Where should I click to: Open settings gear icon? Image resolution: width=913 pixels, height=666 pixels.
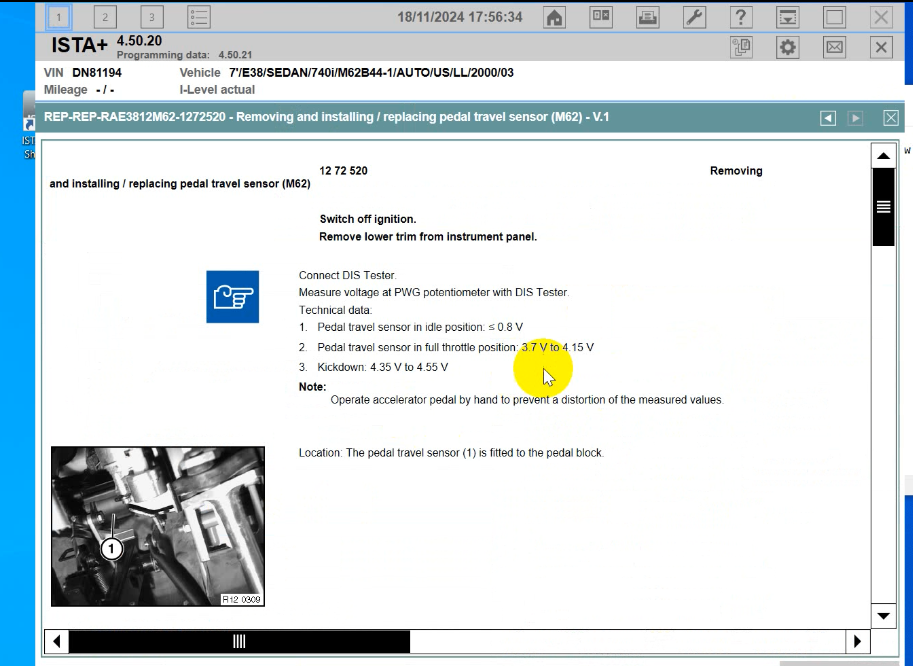[x=787, y=47]
